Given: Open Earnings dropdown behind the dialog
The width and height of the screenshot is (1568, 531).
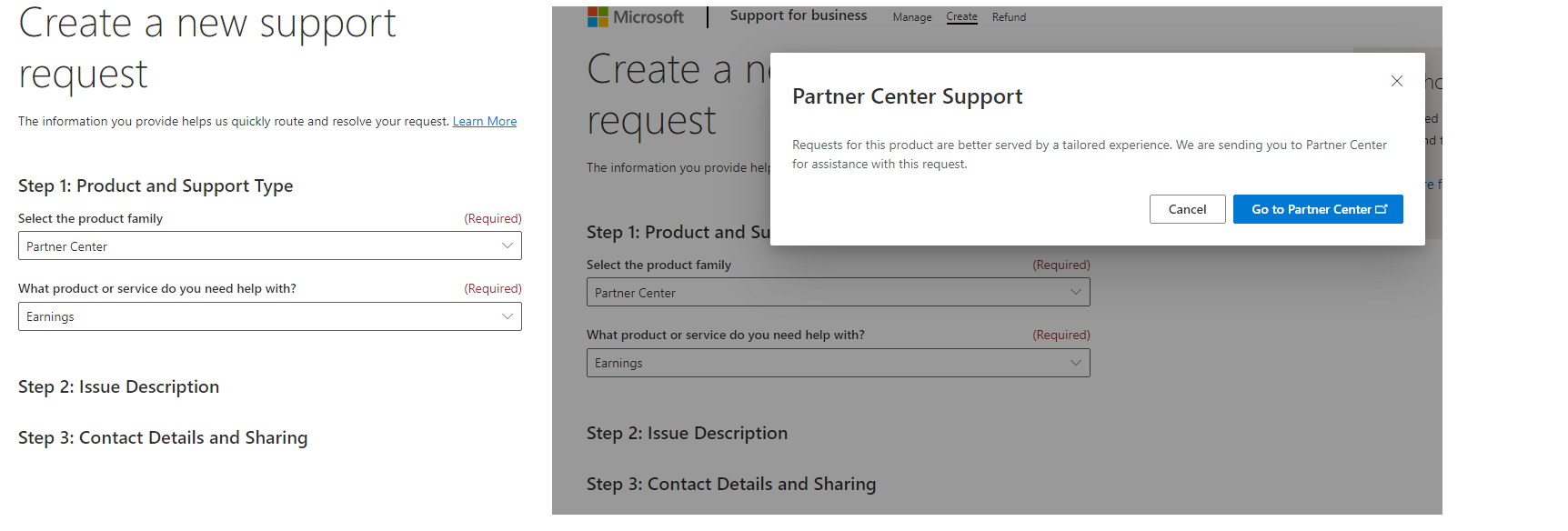Looking at the screenshot, I should pyautogui.click(x=839, y=363).
